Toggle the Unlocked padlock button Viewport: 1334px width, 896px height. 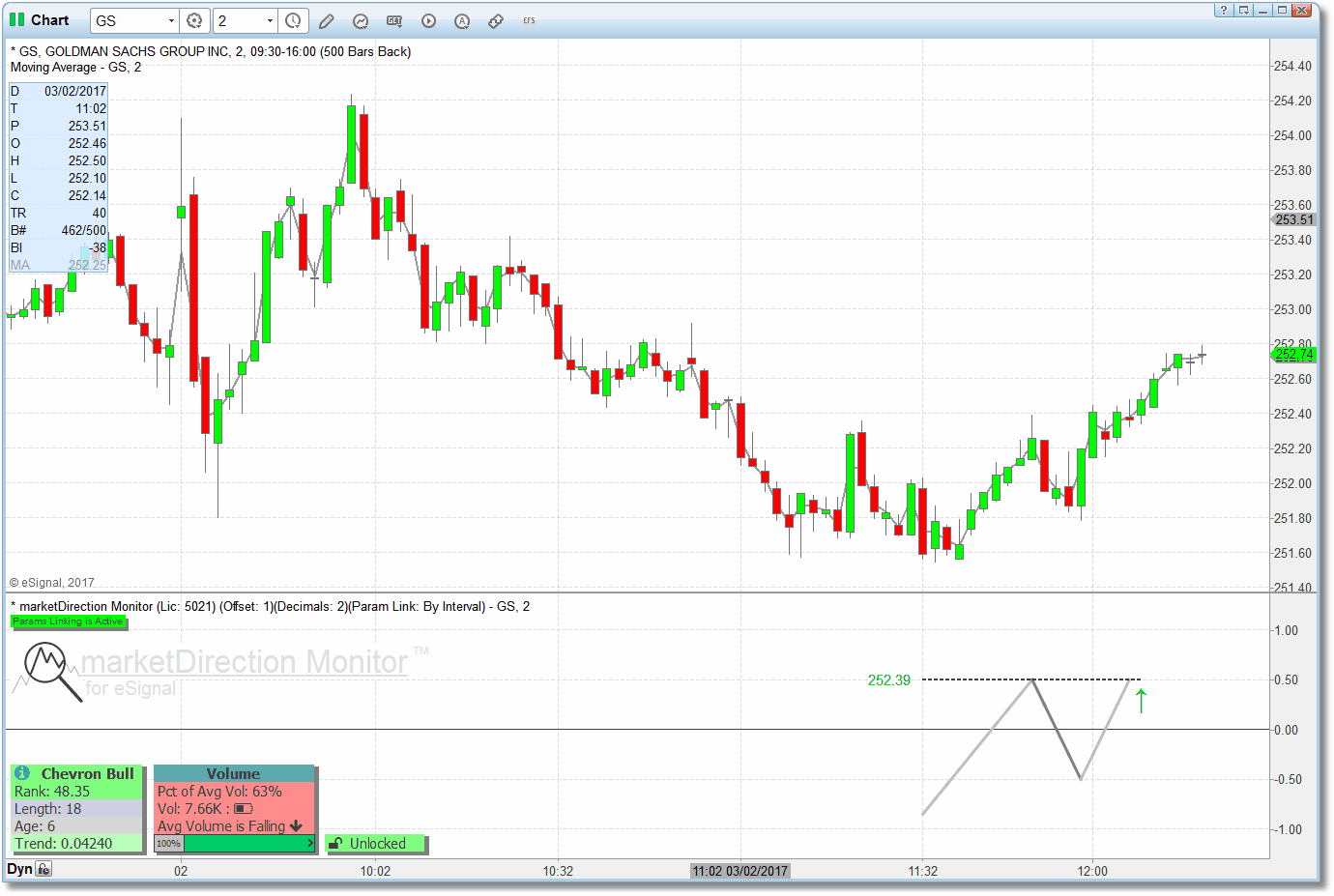click(x=376, y=844)
